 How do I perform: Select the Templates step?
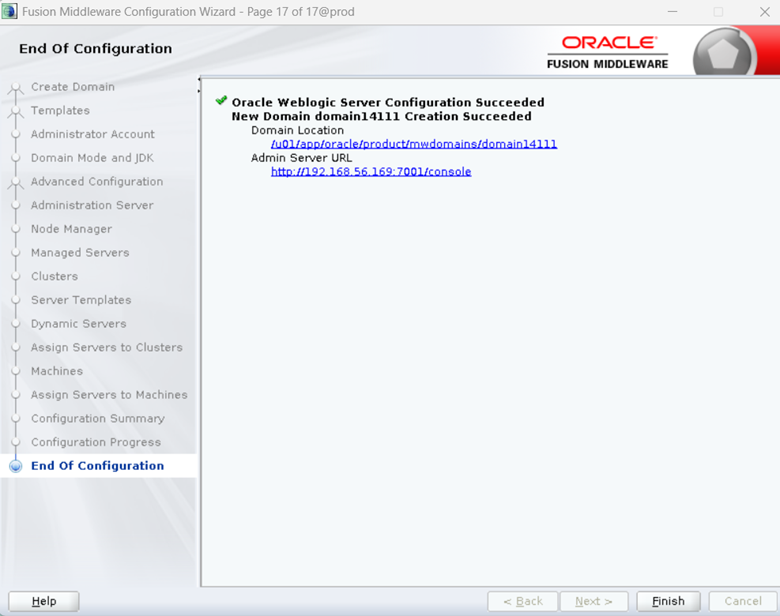[60, 110]
